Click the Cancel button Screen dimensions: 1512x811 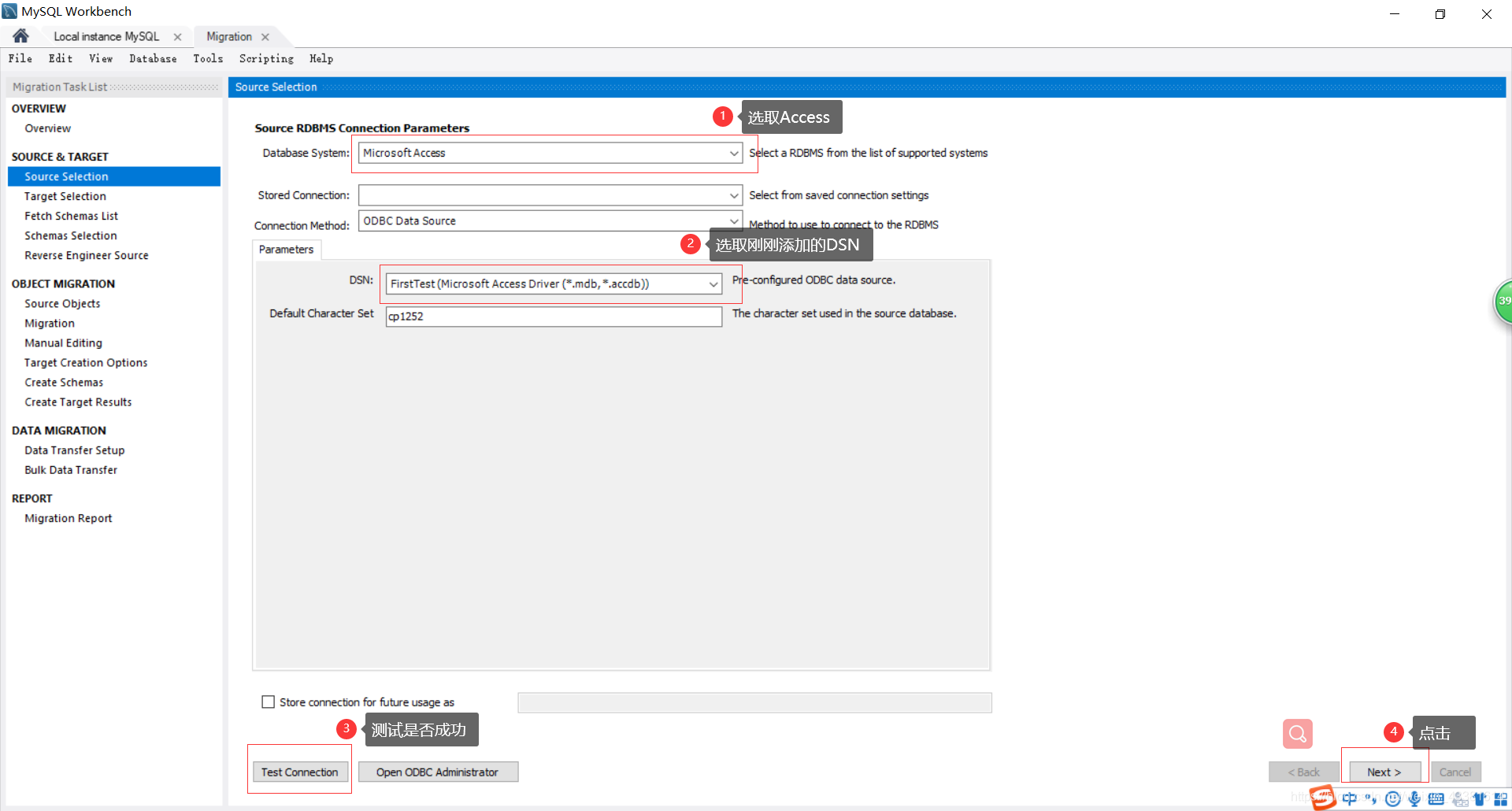1455,772
